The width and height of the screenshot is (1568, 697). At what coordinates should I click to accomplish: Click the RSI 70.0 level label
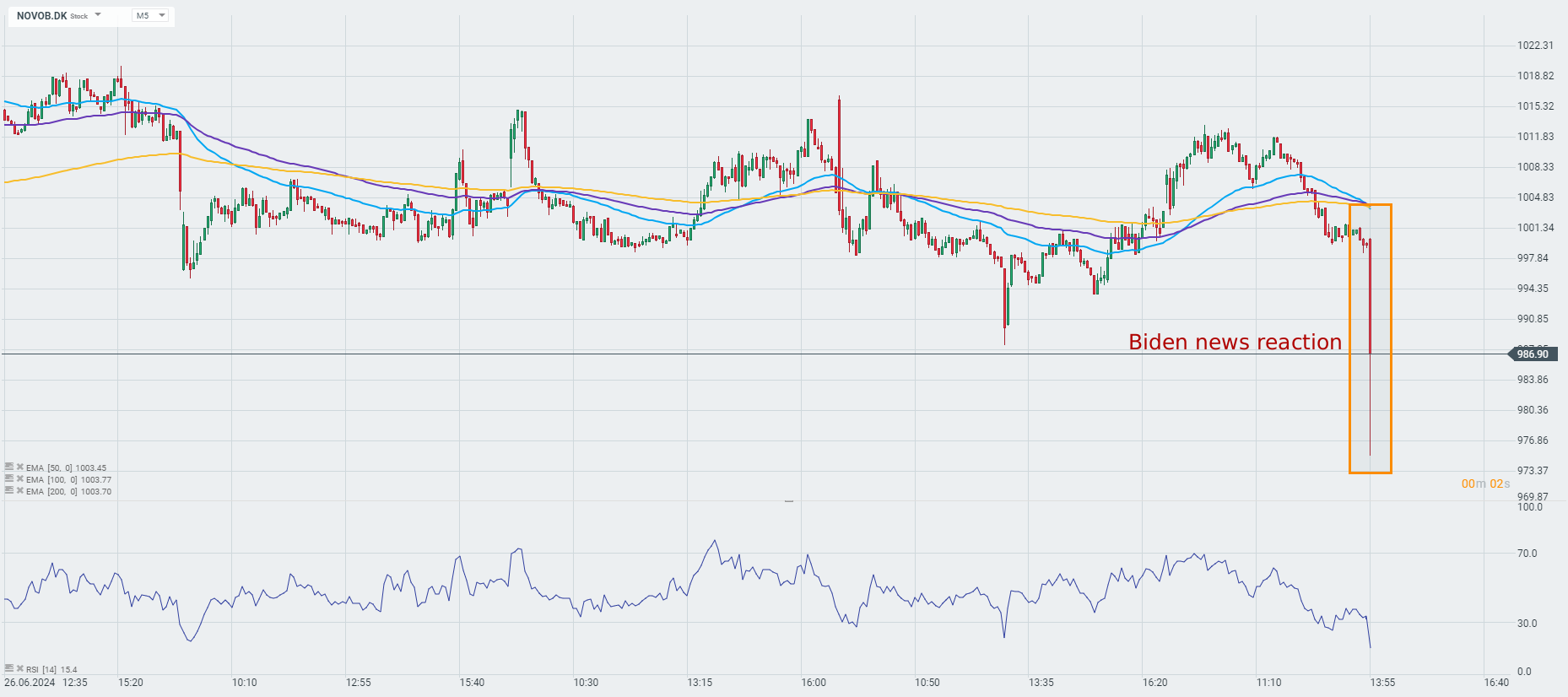(x=1527, y=554)
